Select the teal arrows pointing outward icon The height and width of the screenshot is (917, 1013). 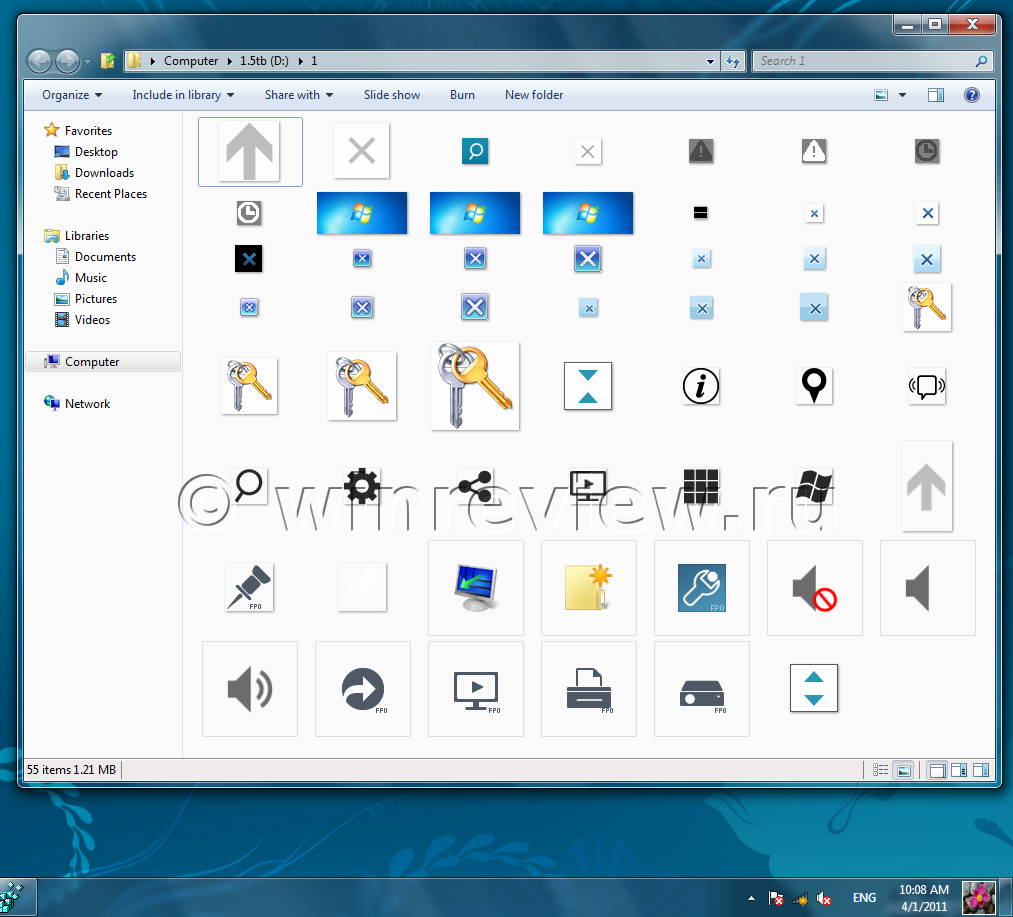pyautogui.click(x=814, y=688)
